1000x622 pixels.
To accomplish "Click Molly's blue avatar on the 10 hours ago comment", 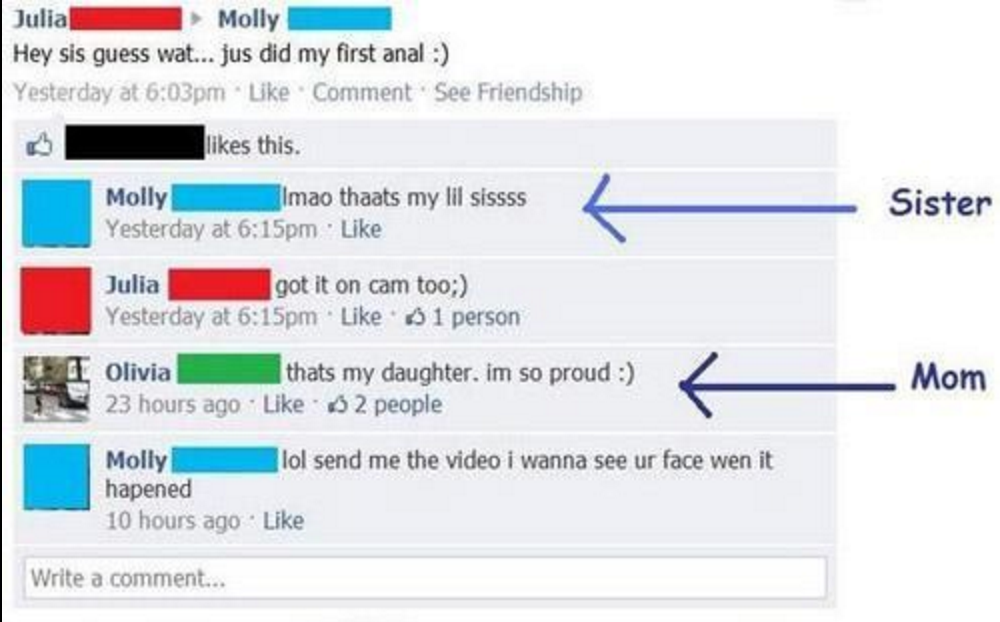I will coord(56,477).
